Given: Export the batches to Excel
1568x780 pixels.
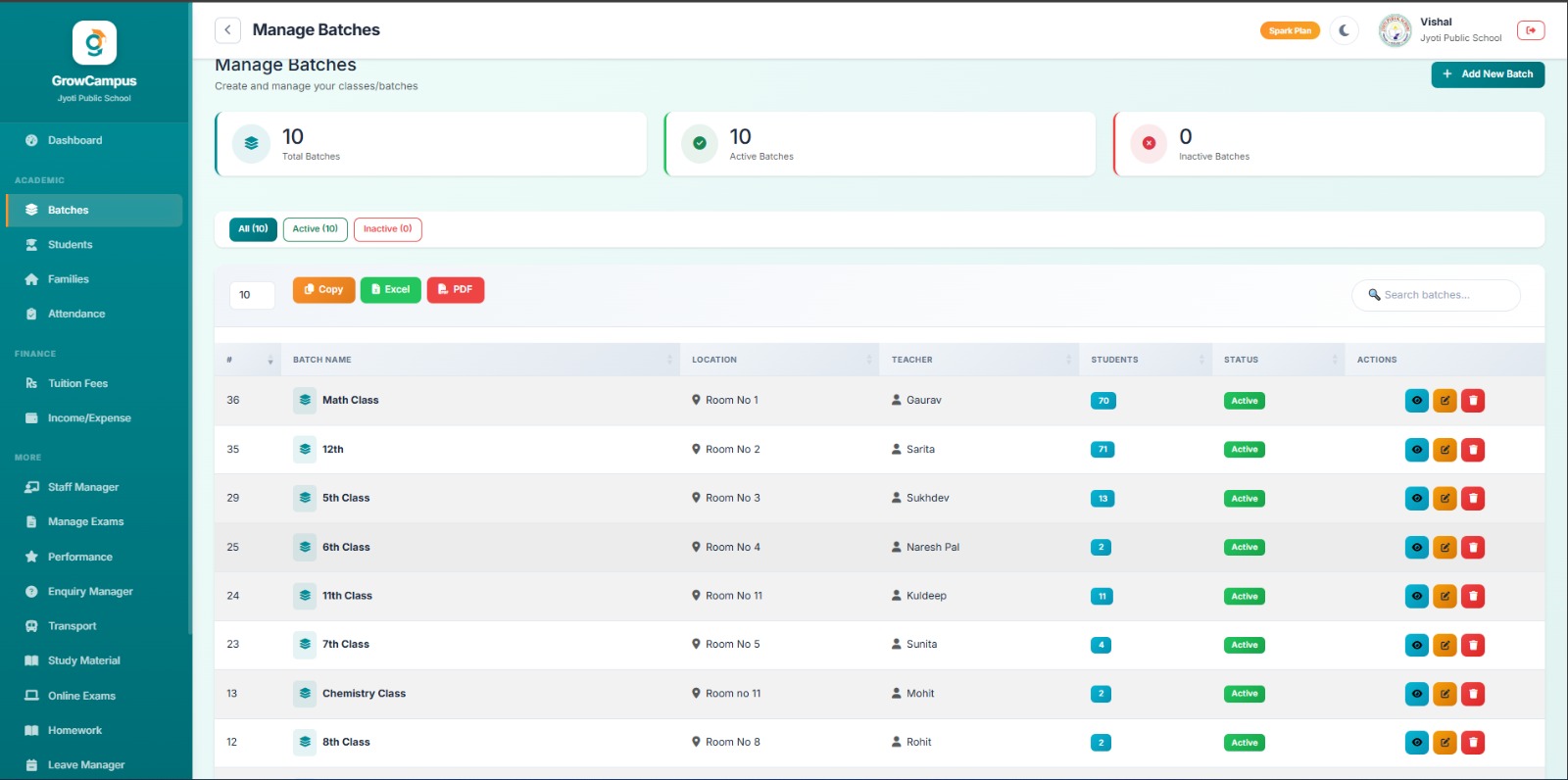Looking at the screenshot, I should [390, 290].
